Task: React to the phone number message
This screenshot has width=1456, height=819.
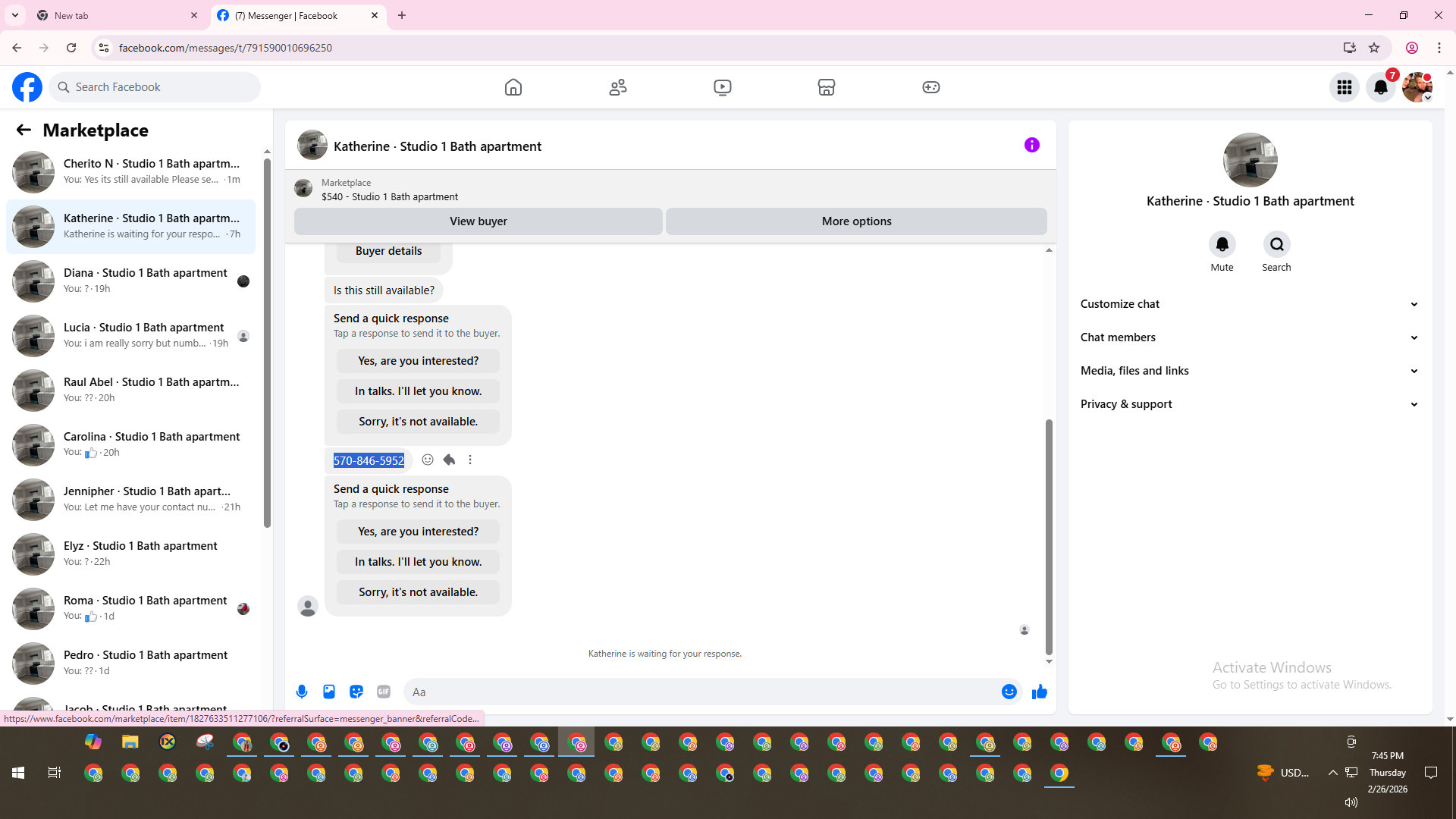Action: click(x=428, y=460)
